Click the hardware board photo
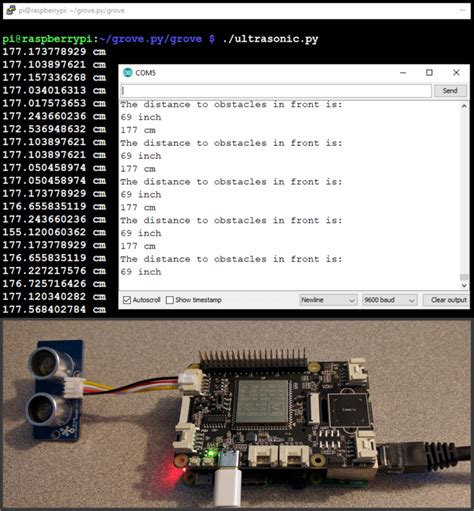The height and width of the screenshot is (511, 474). click(x=237, y=414)
